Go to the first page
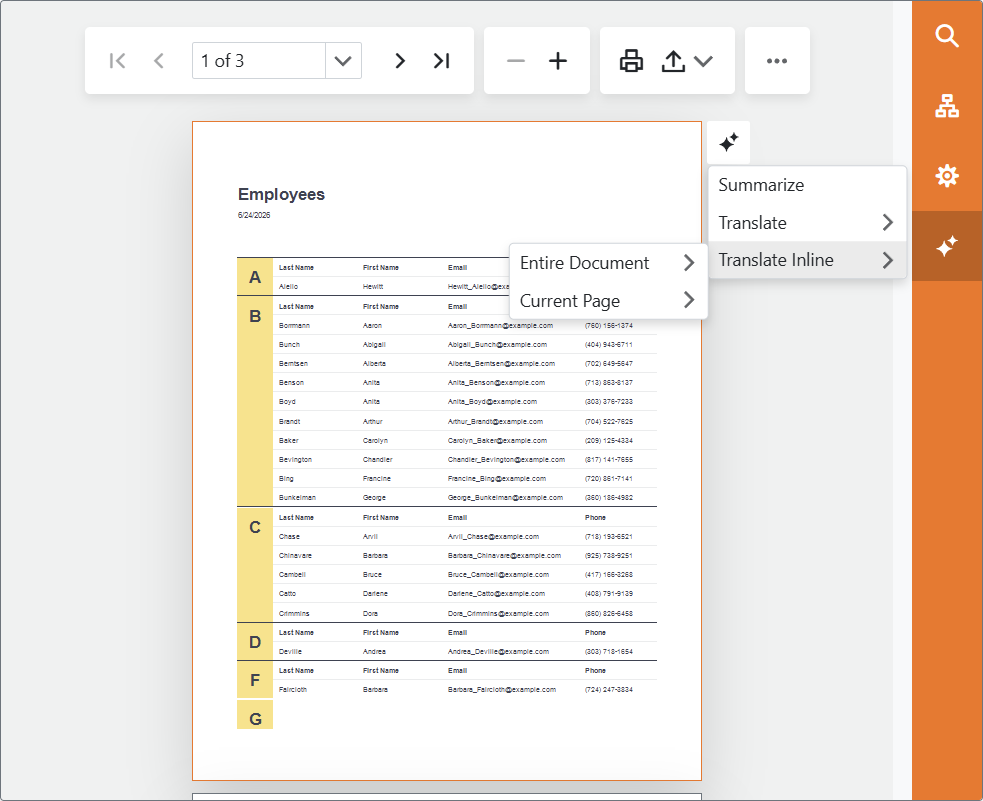 [117, 61]
